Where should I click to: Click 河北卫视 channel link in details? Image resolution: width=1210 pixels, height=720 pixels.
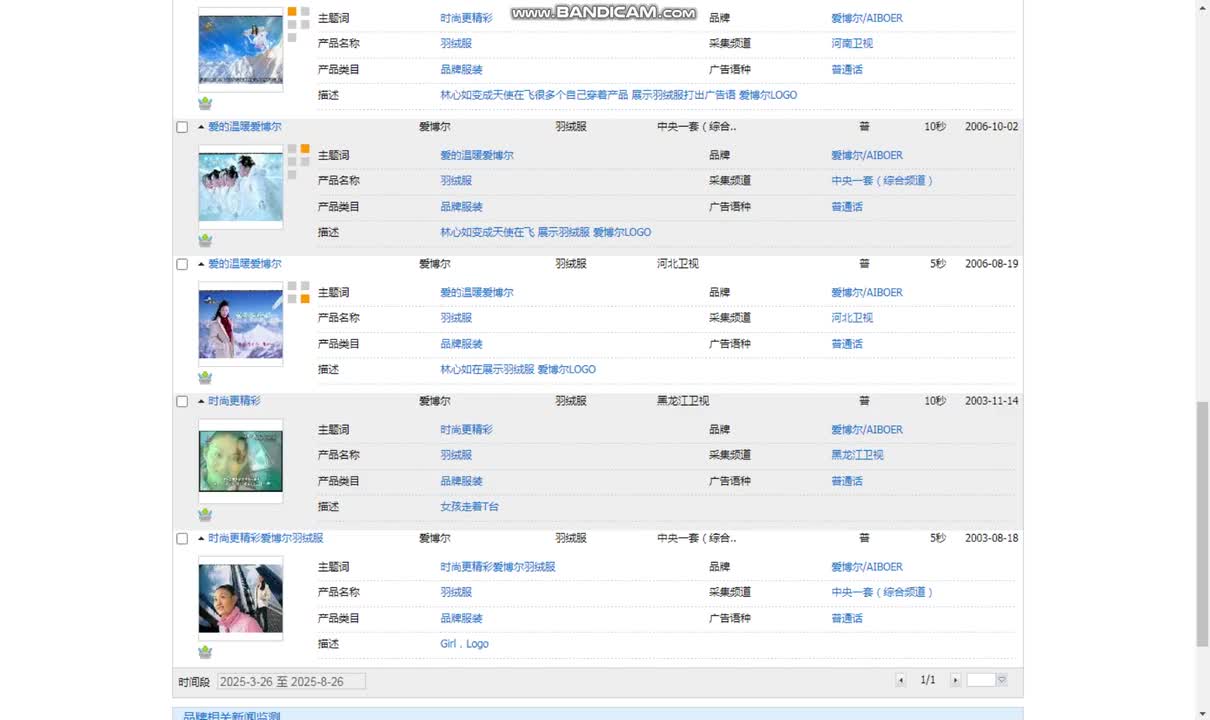click(852, 318)
